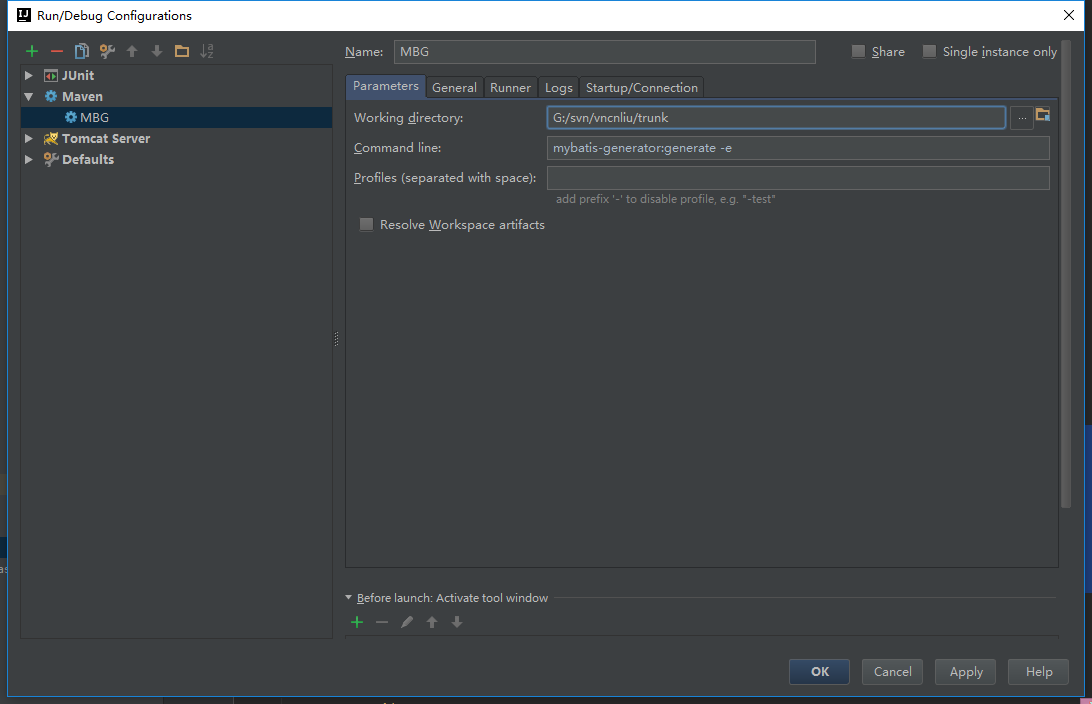Add a new run configuration

(x=32, y=51)
